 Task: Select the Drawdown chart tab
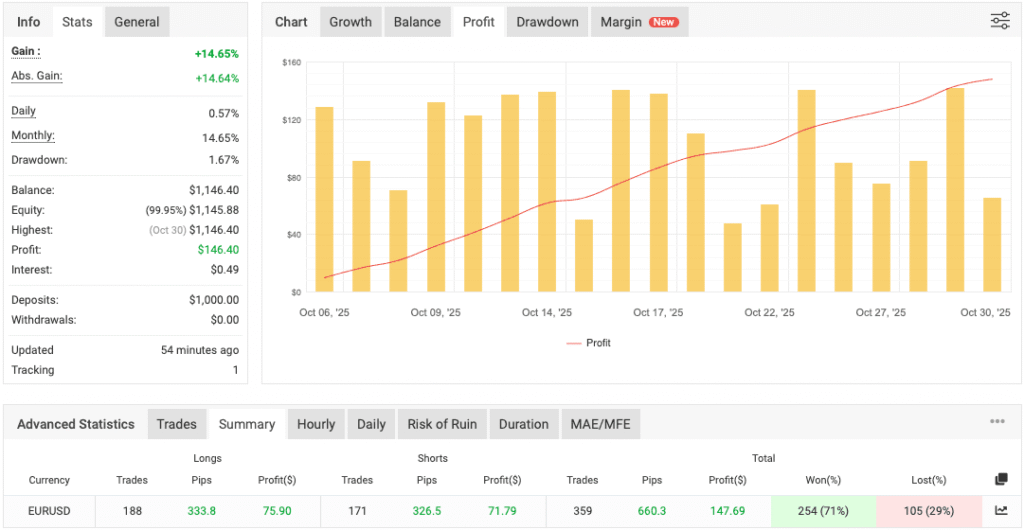point(547,22)
